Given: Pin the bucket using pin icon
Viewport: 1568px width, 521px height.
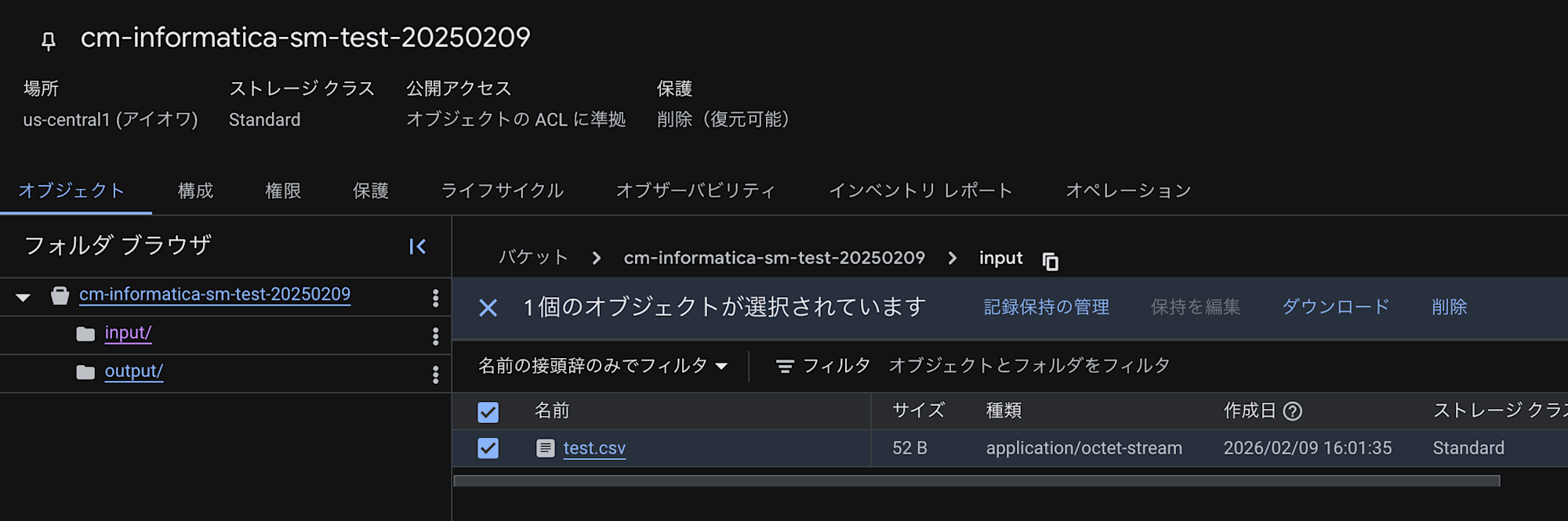Looking at the screenshot, I should [49, 41].
